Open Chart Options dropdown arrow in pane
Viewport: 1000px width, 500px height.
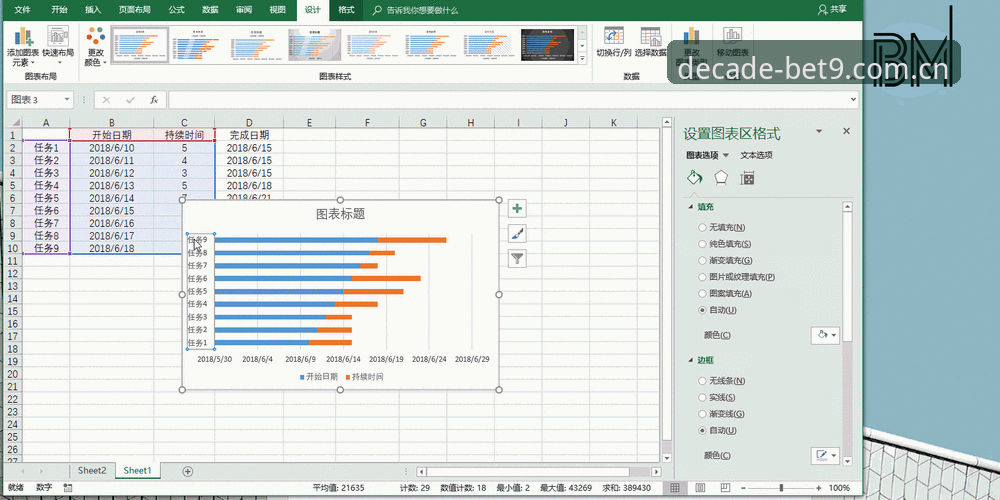[726, 155]
